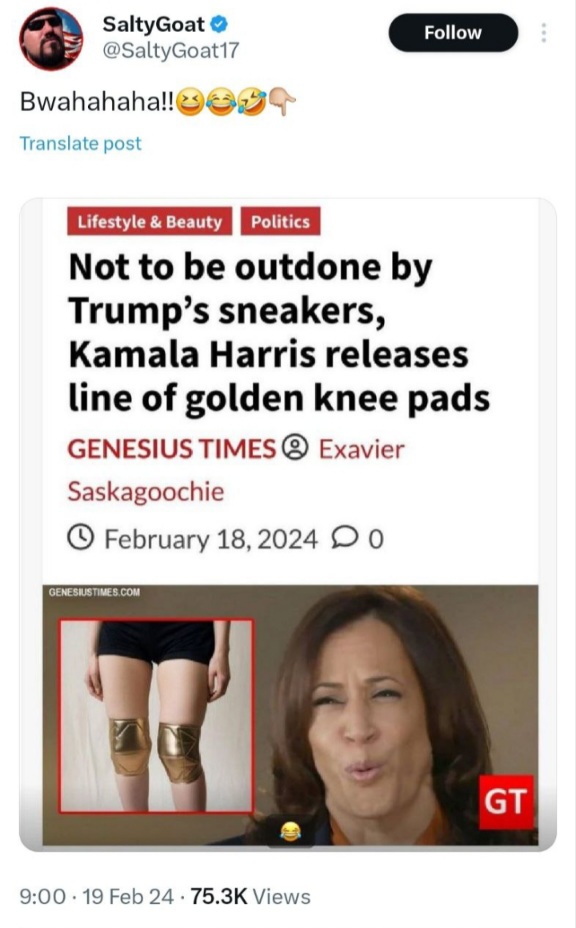576x928 pixels.
Task: Open the three-dot more options menu
Action: [543, 33]
